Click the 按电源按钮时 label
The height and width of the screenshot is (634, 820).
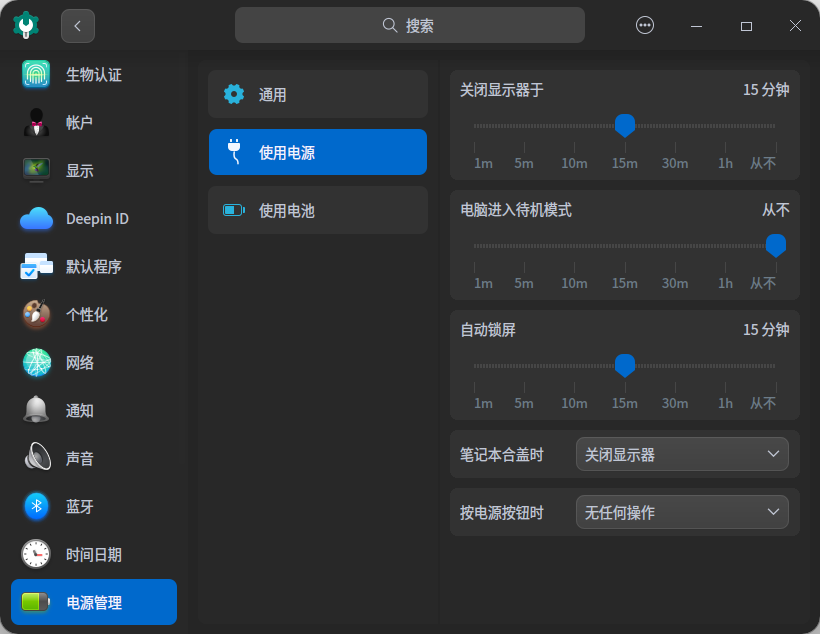click(502, 512)
